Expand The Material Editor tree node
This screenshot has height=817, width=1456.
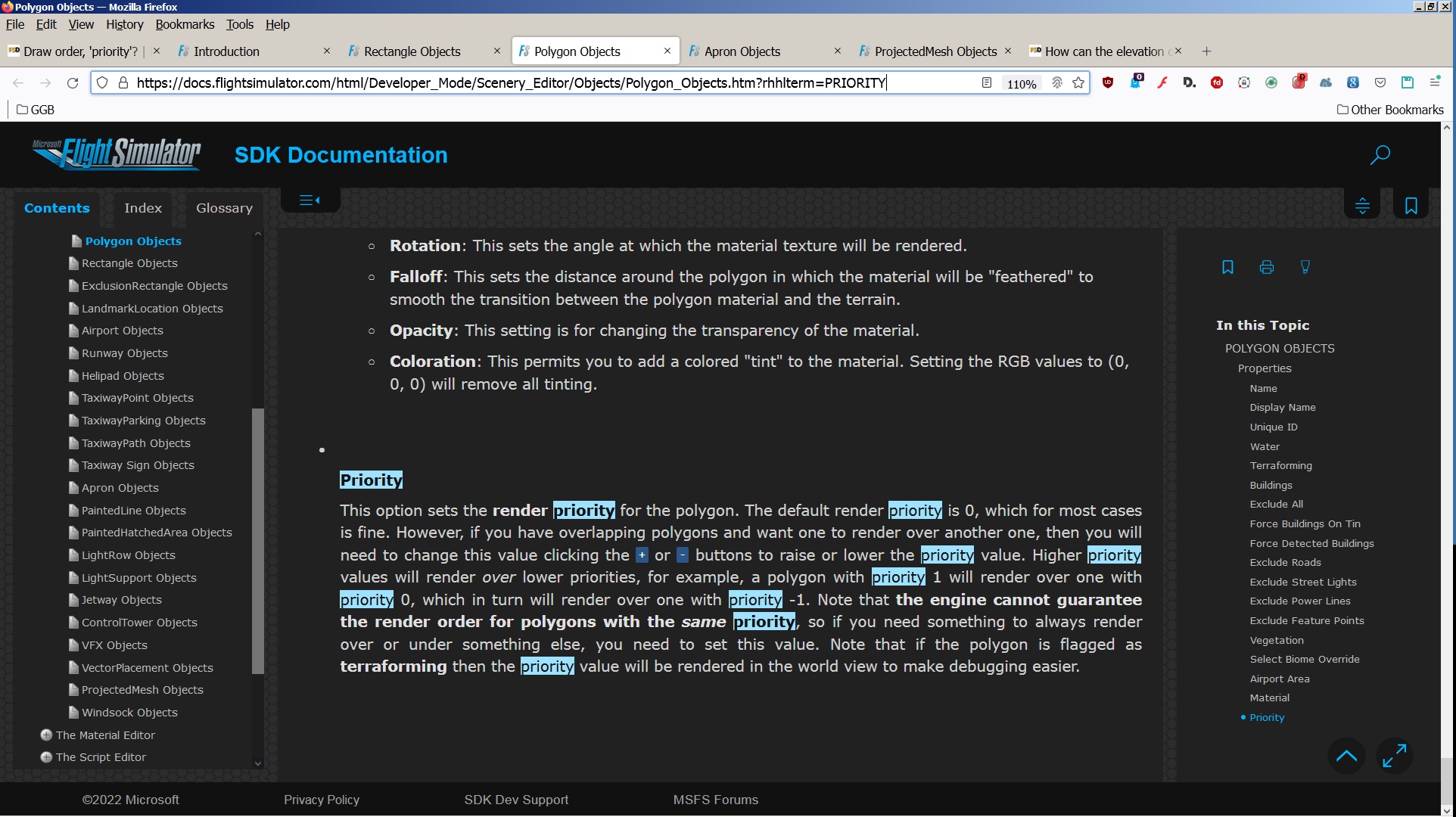click(46, 735)
